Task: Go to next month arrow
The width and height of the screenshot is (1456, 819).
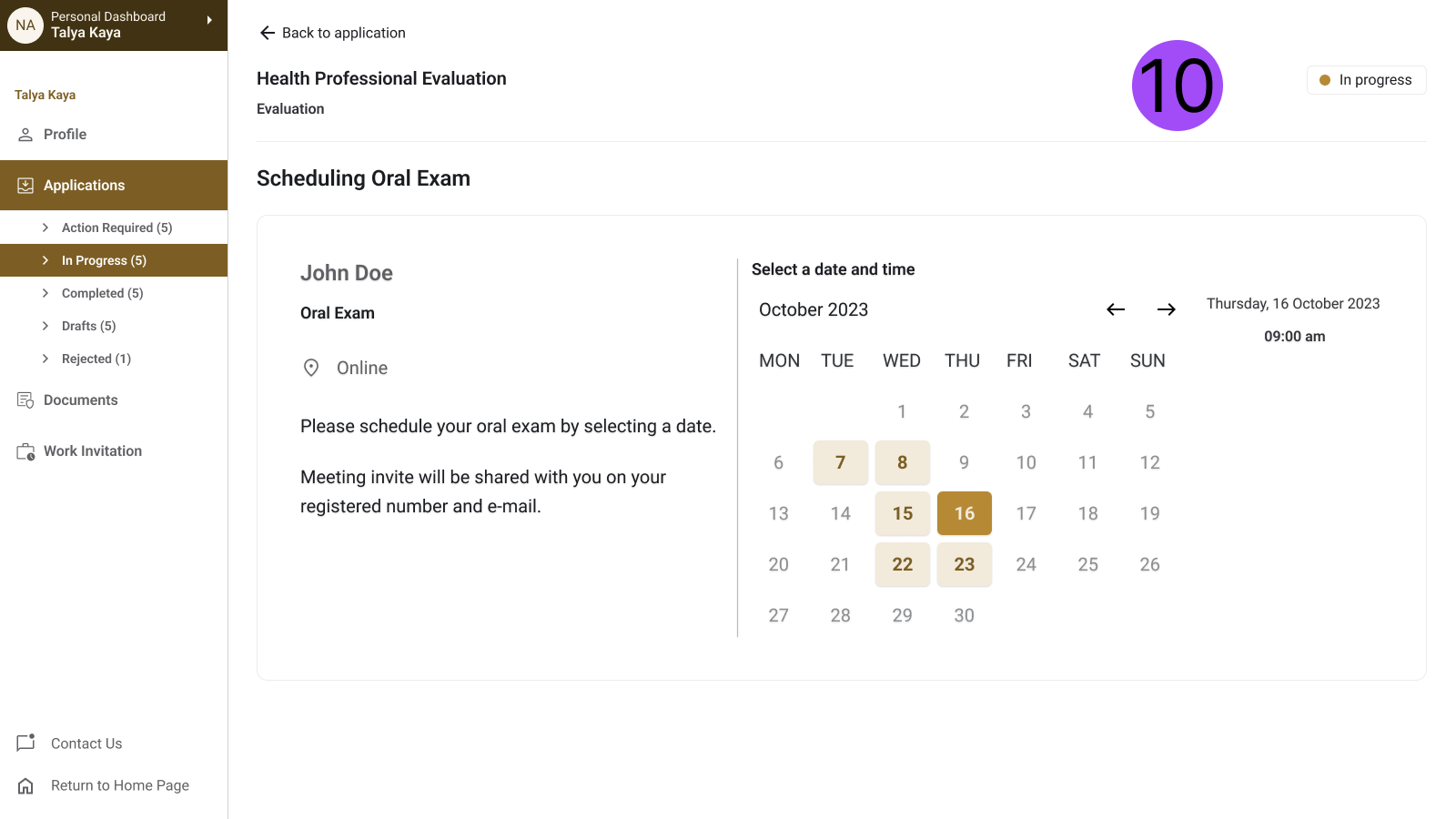Action: pyautogui.click(x=1166, y=309)
